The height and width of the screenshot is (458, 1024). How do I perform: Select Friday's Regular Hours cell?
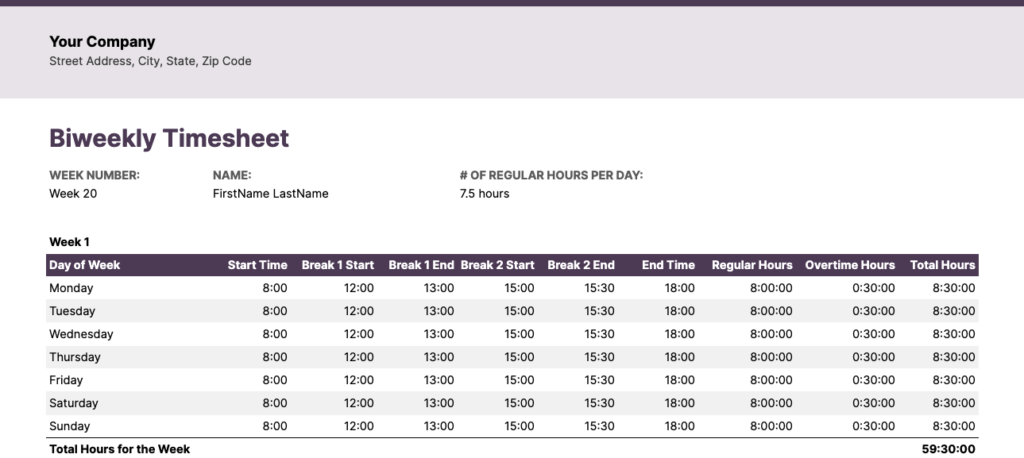coord(771,380)
